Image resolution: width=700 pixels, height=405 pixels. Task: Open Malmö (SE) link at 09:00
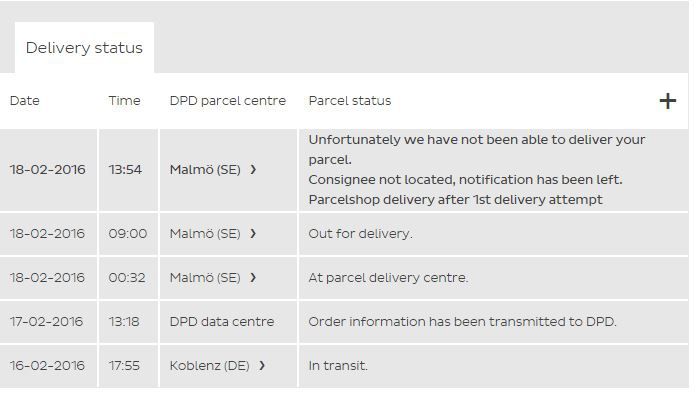(205, 234)
